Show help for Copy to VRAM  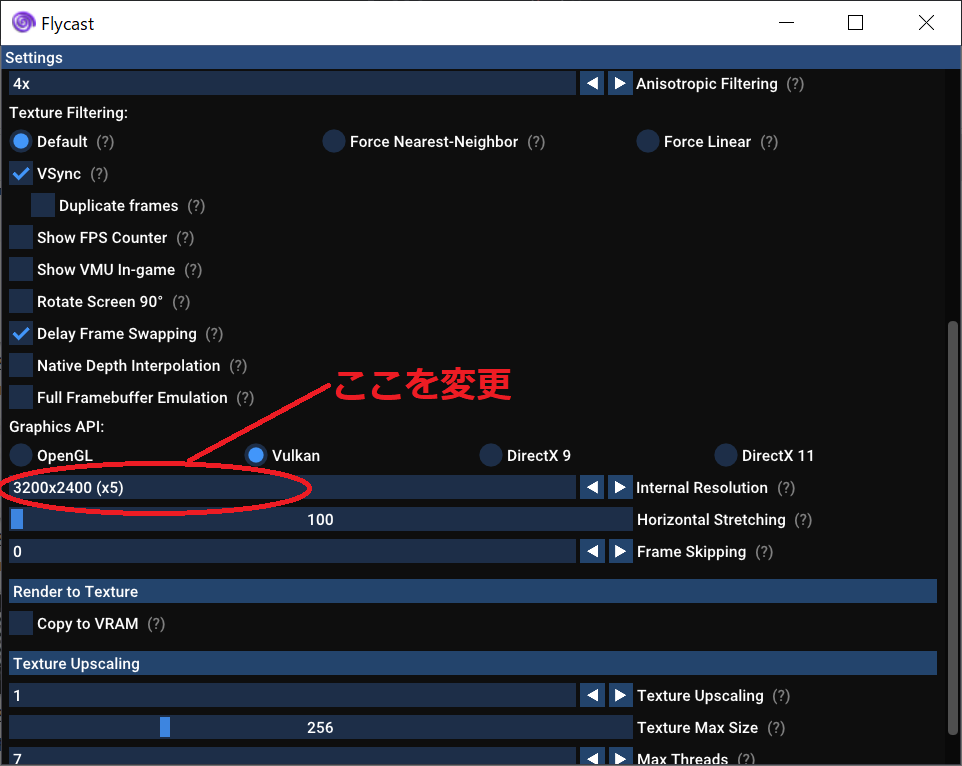coord(156,623)
